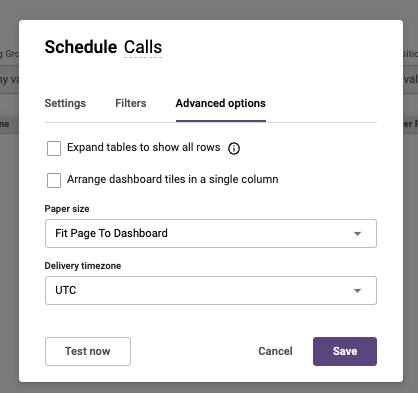This screenshot has width=418, height=393.
Task: Click the Delivery timezone label
Action: tap(83, 266)
